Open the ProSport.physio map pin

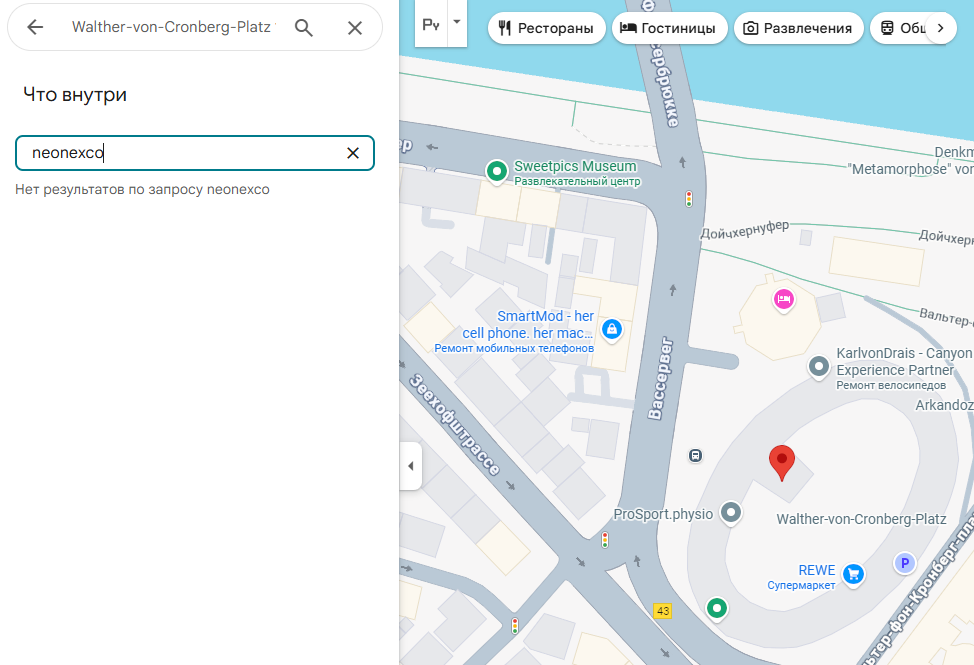(x=732, y=513)
